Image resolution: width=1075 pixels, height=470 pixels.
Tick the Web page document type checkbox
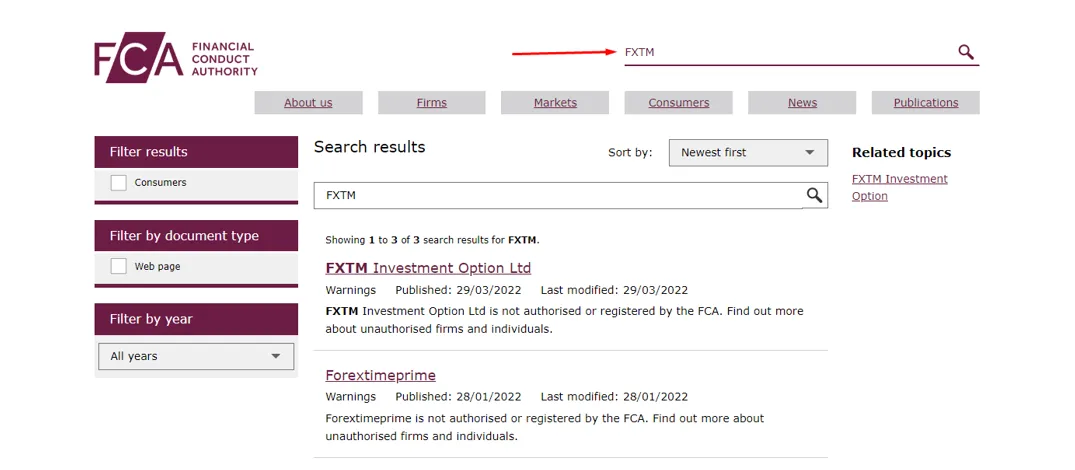(119, 267)
